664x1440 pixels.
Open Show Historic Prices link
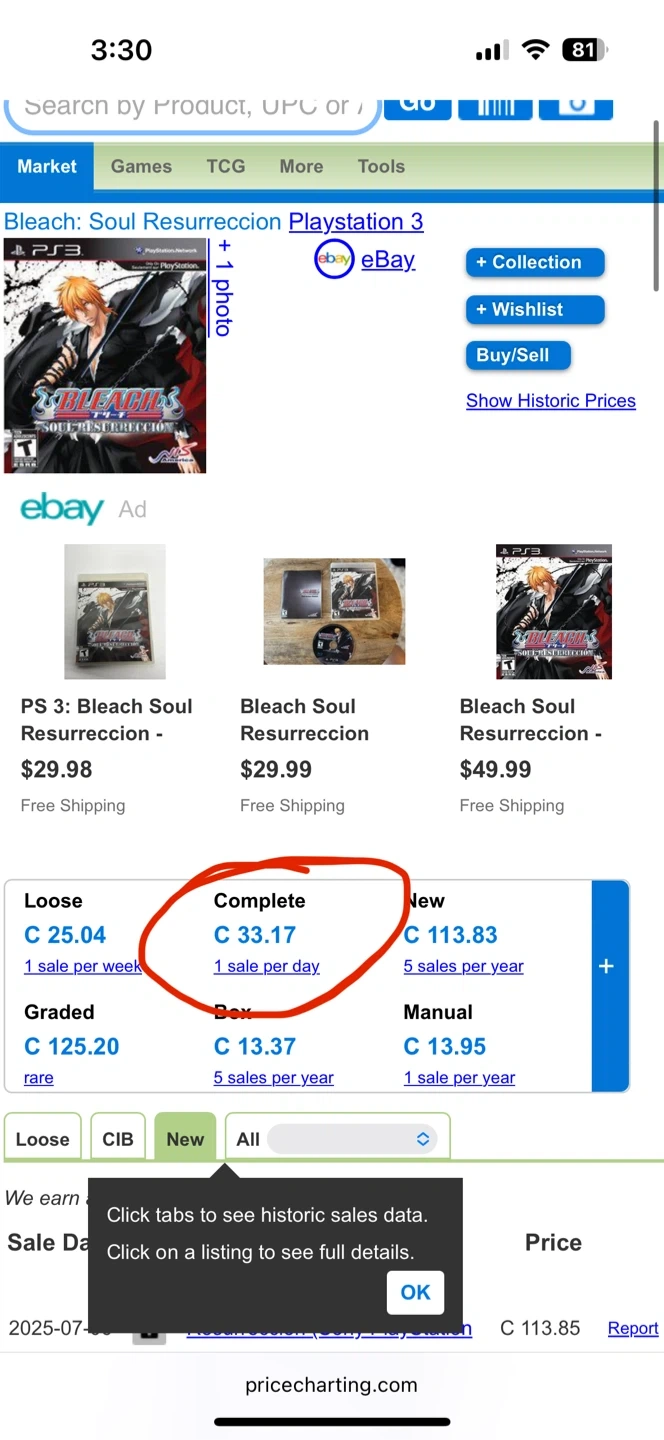(550, 401)
